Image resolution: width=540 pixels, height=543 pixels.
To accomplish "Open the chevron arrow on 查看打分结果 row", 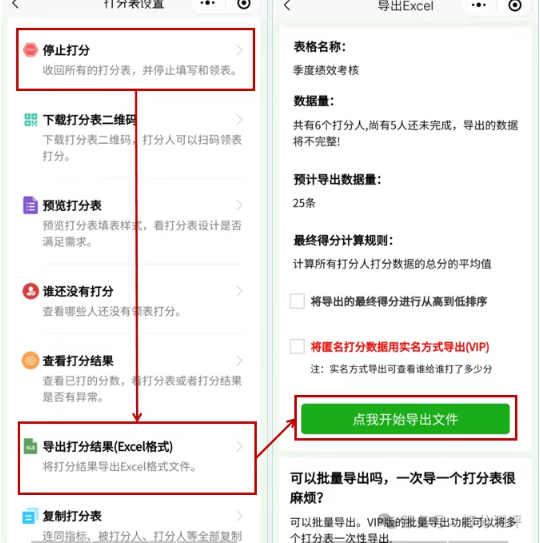I will [239, 360].
